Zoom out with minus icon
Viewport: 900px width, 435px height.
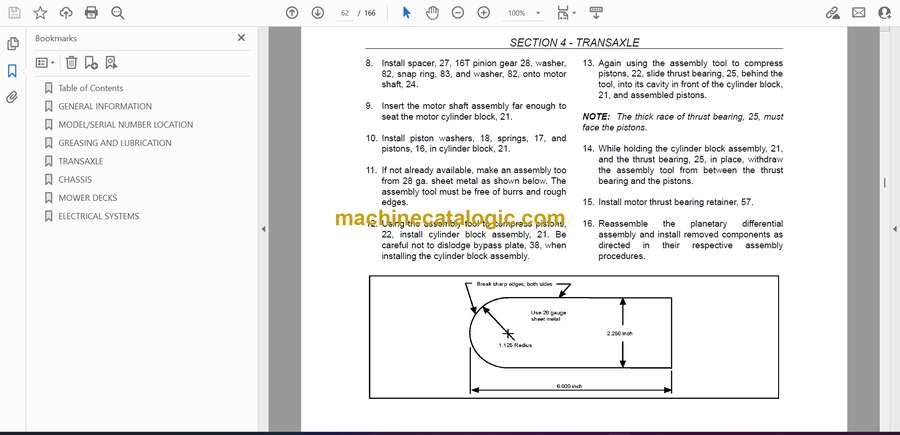457,13
